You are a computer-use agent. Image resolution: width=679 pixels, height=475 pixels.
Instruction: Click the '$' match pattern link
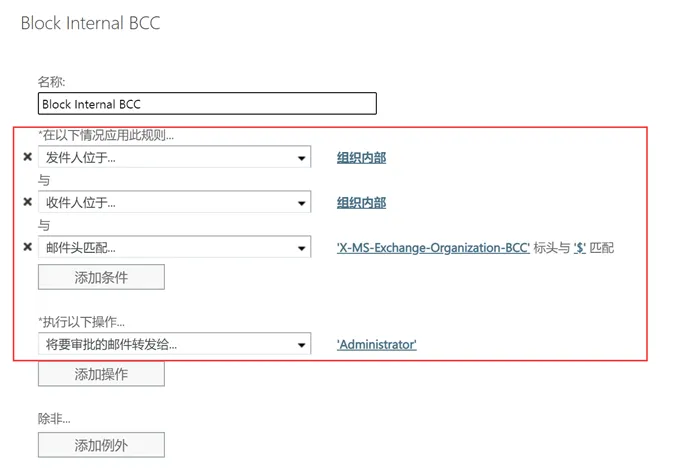point(579,247)
